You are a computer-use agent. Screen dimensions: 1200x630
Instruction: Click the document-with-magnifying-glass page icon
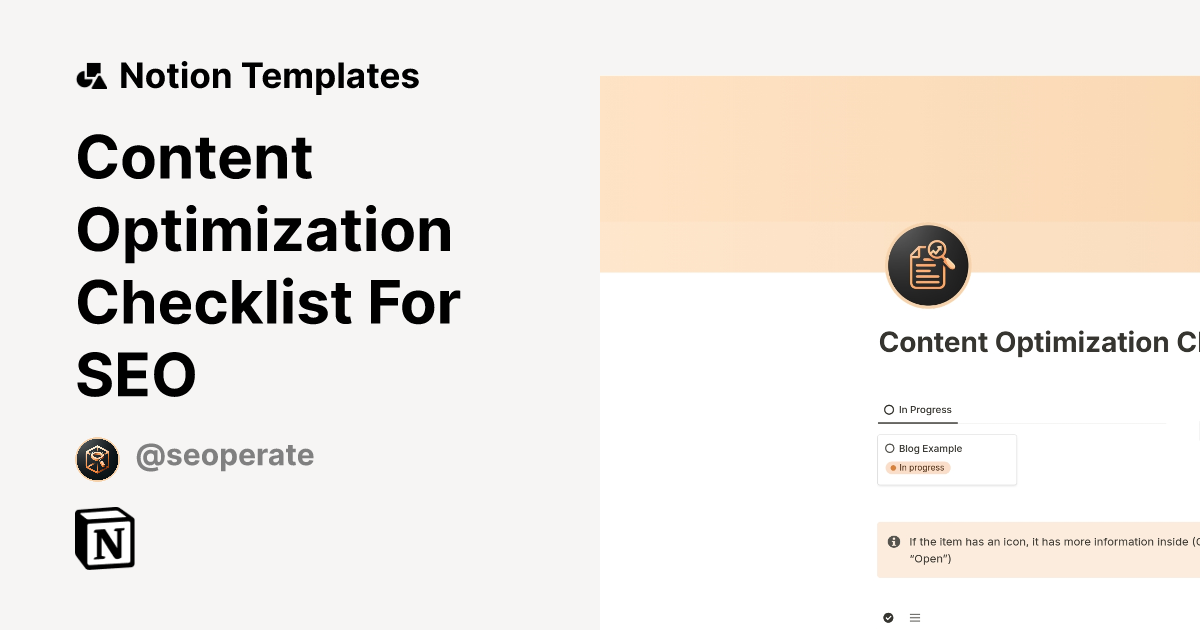(x=928, y=265)
